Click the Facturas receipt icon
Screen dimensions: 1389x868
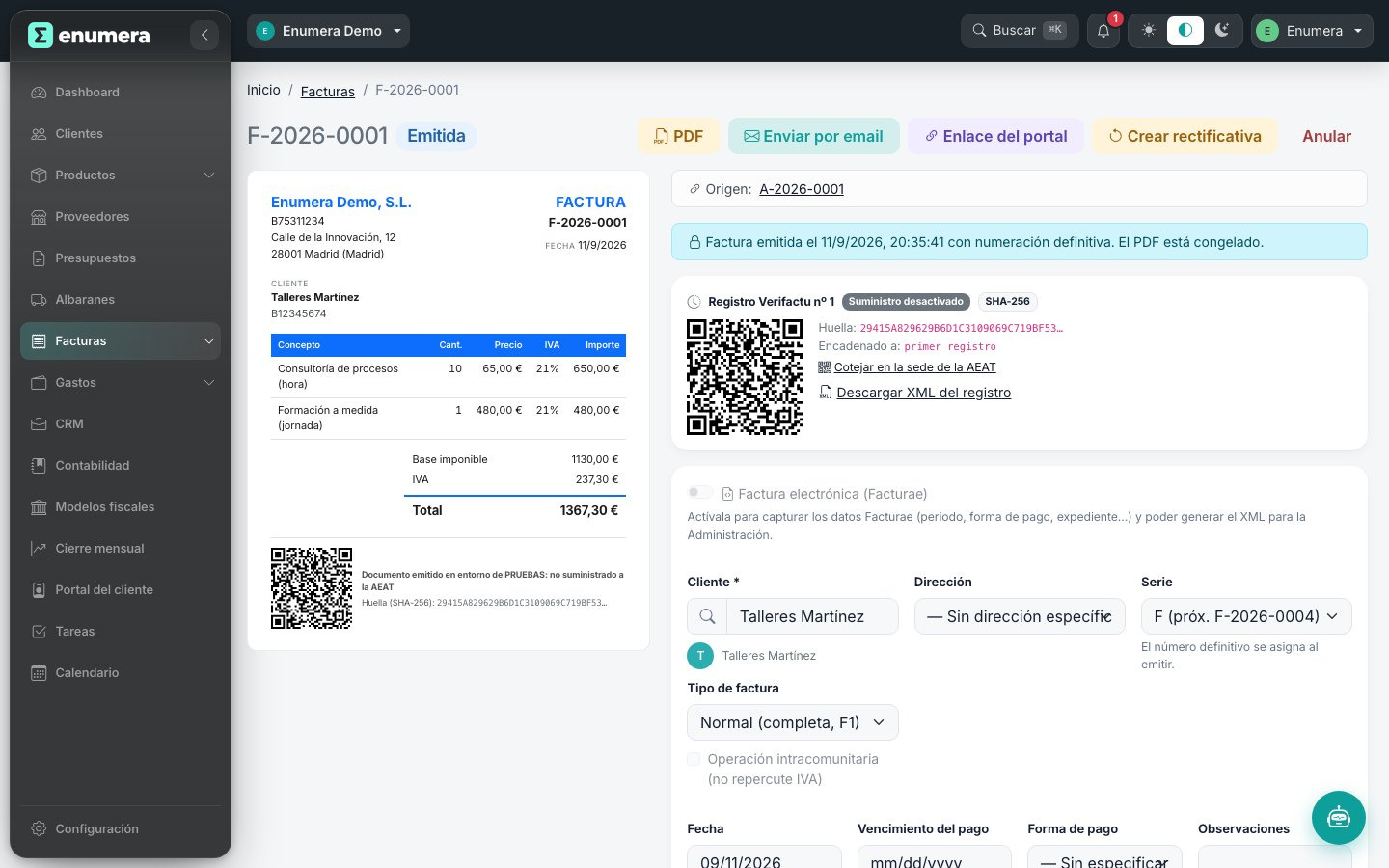39,341
